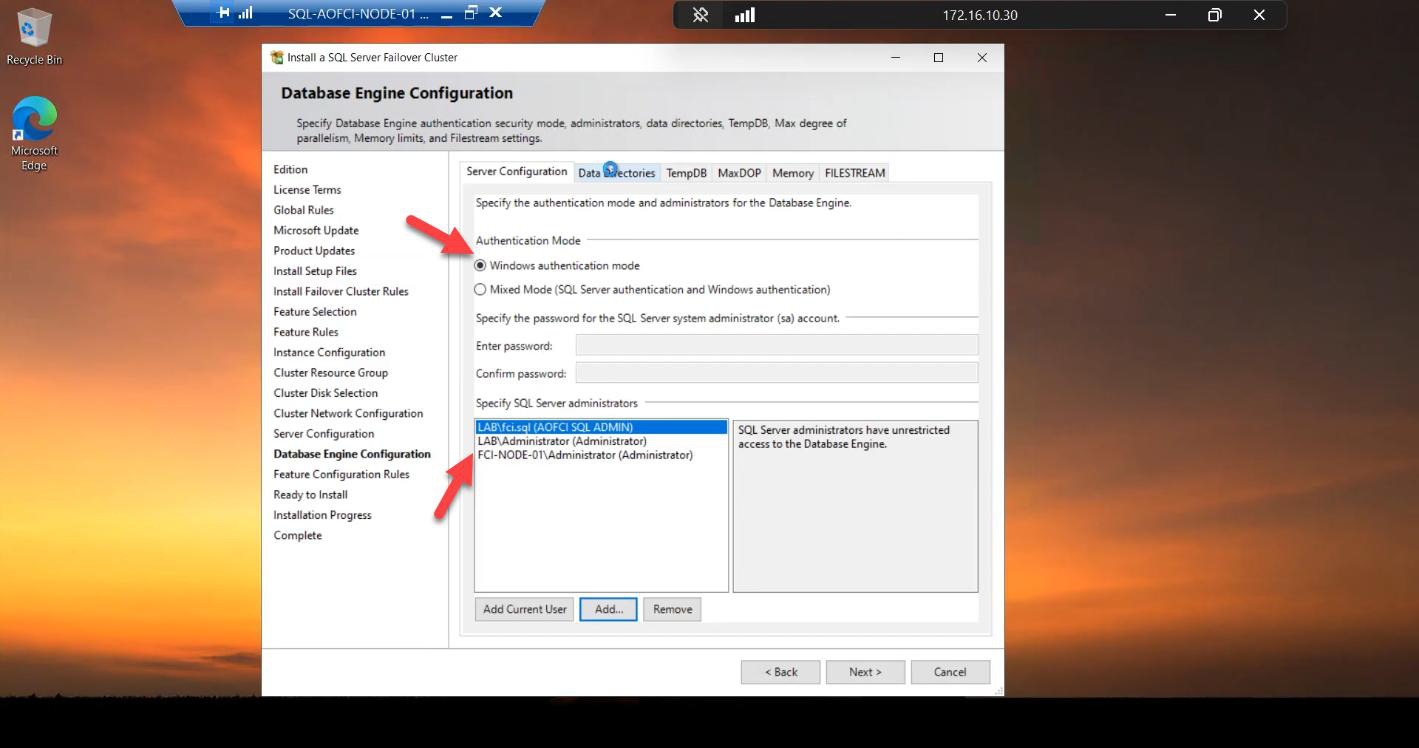The height and width of the screenshot is (748, 1419).
Task: Click the SQL-AOFCI-NODE-01 session title
Action: (x=357, y=14)
